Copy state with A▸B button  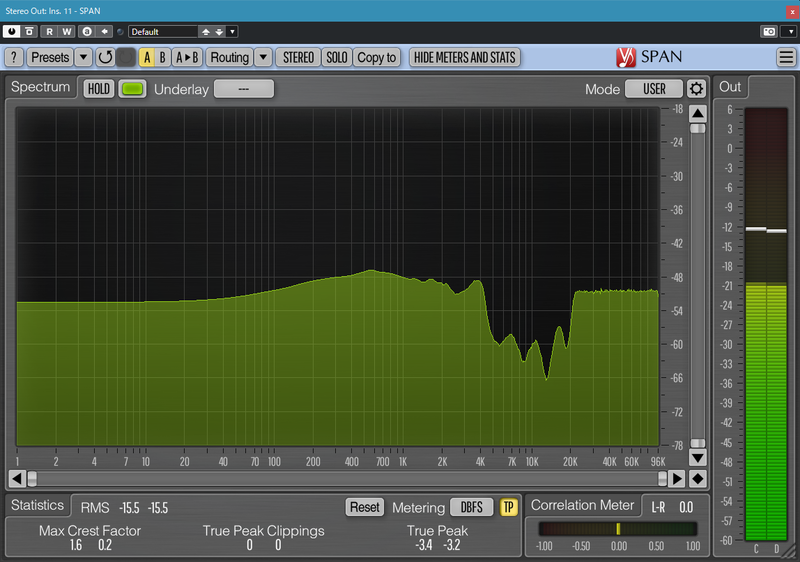click(187, 58)
